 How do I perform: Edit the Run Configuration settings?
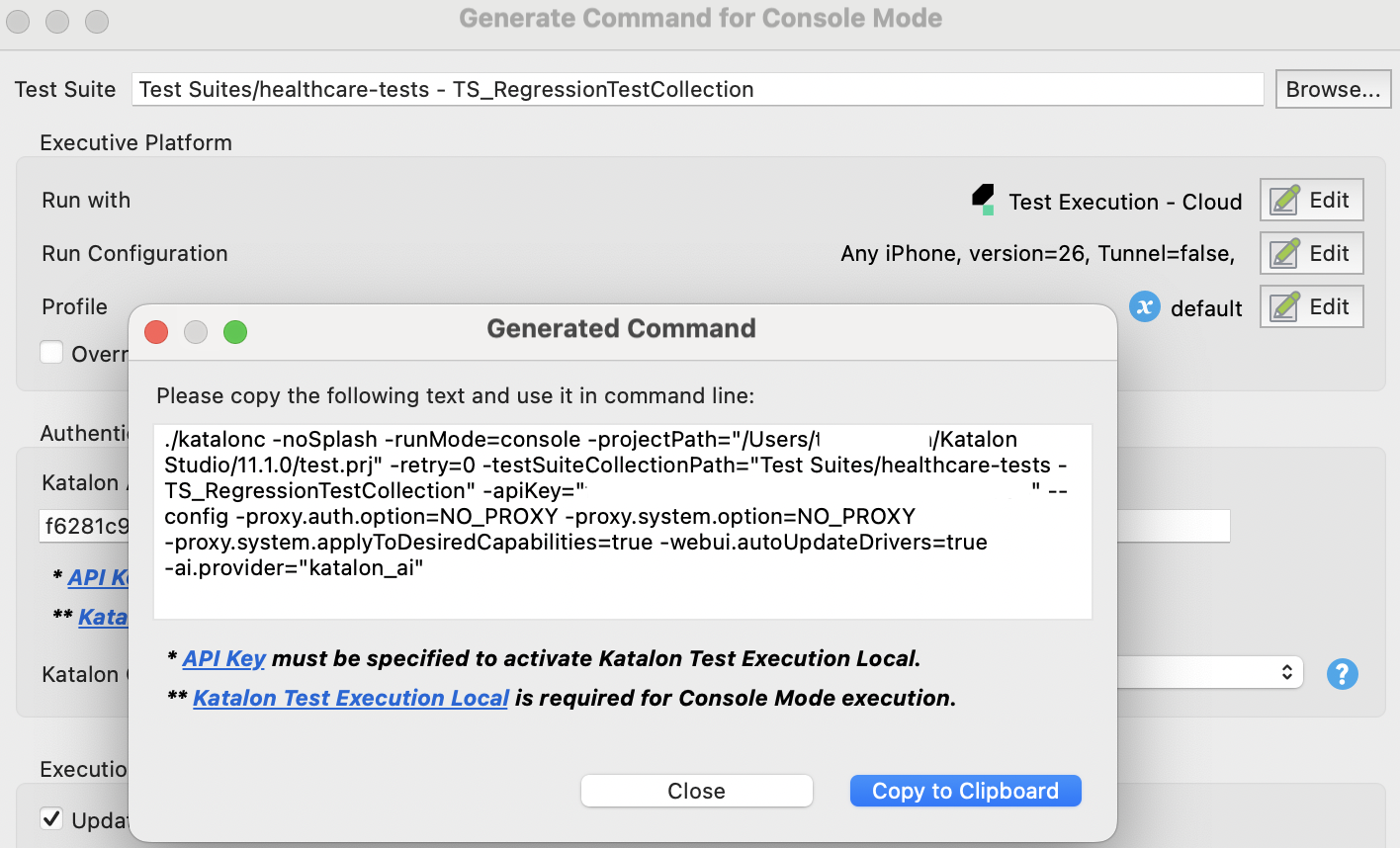[x=1311, y=253]
